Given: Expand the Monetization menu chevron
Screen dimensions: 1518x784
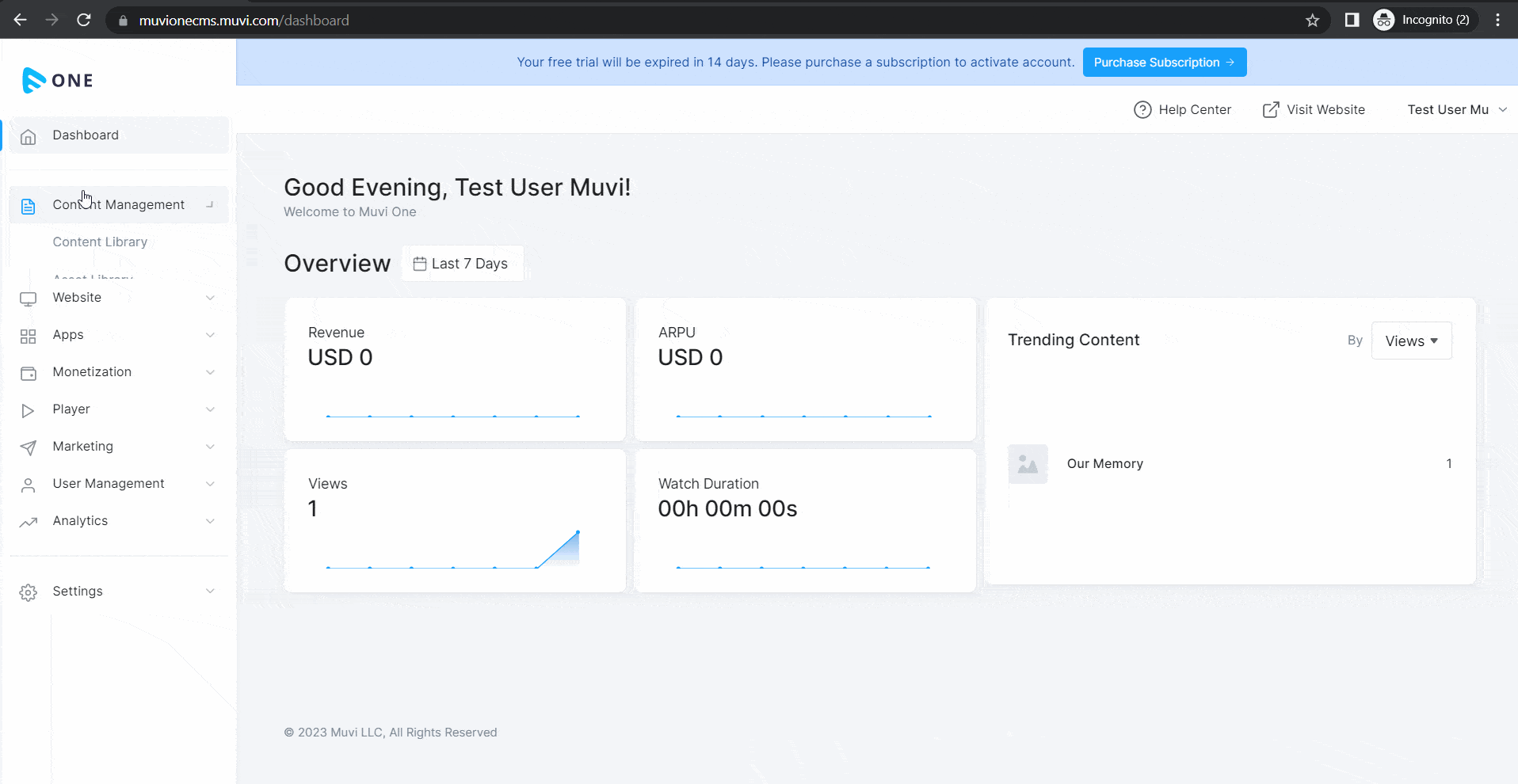Looking at the screenshot, I should coord(210,372).
